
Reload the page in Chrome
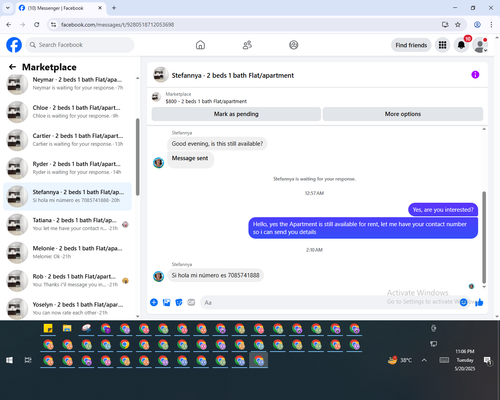click(37, 24)
